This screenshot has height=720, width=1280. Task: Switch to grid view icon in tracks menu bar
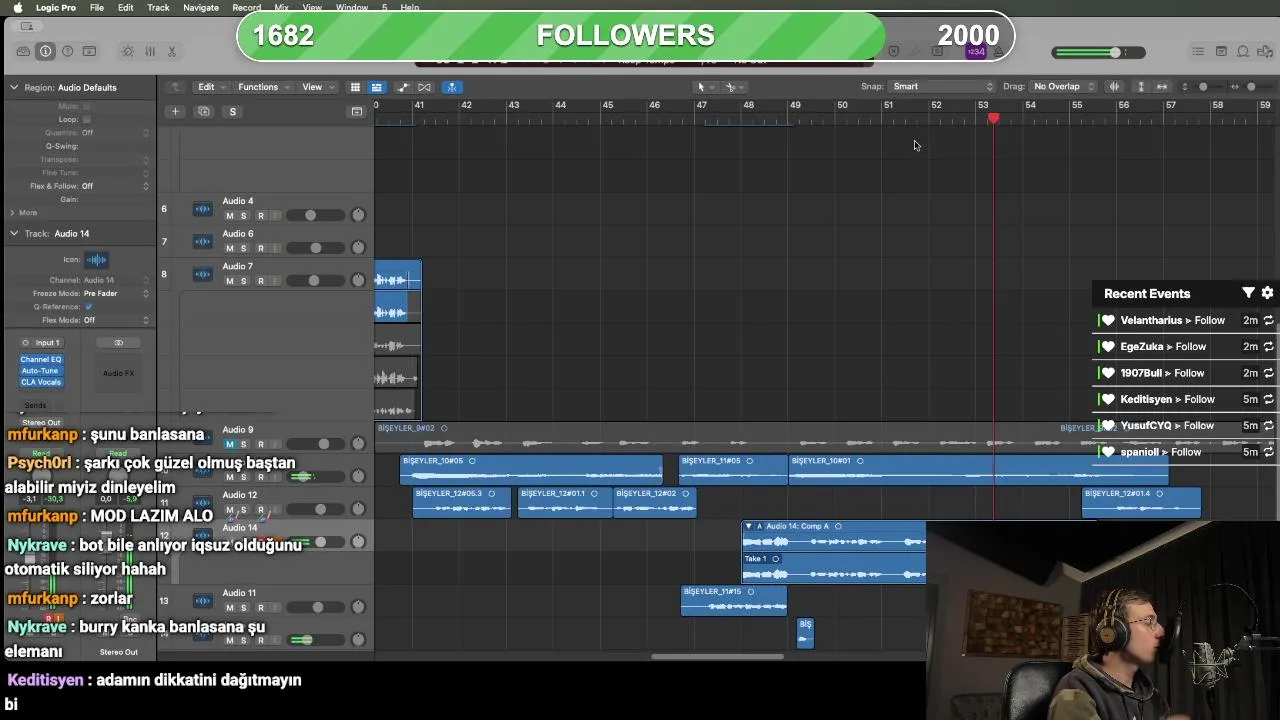click(x=355, y=87)
